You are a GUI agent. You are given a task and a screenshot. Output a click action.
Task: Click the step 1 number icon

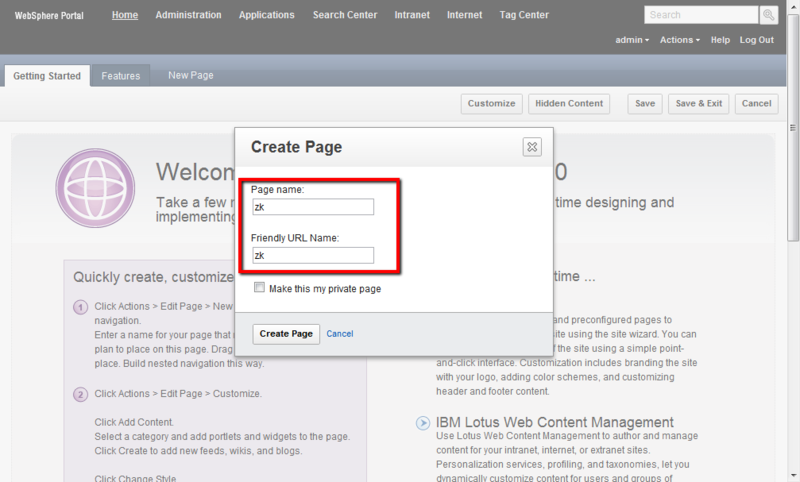point(81,306)
